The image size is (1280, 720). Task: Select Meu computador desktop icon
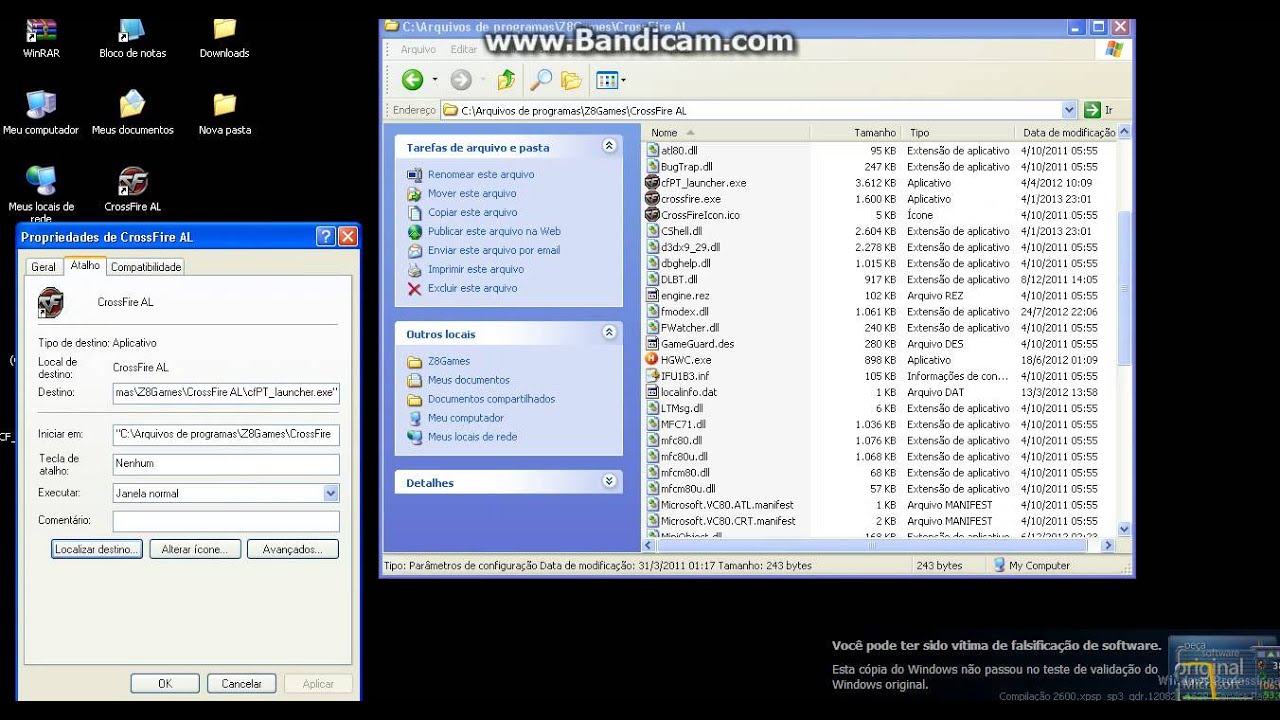pos(41,113)
